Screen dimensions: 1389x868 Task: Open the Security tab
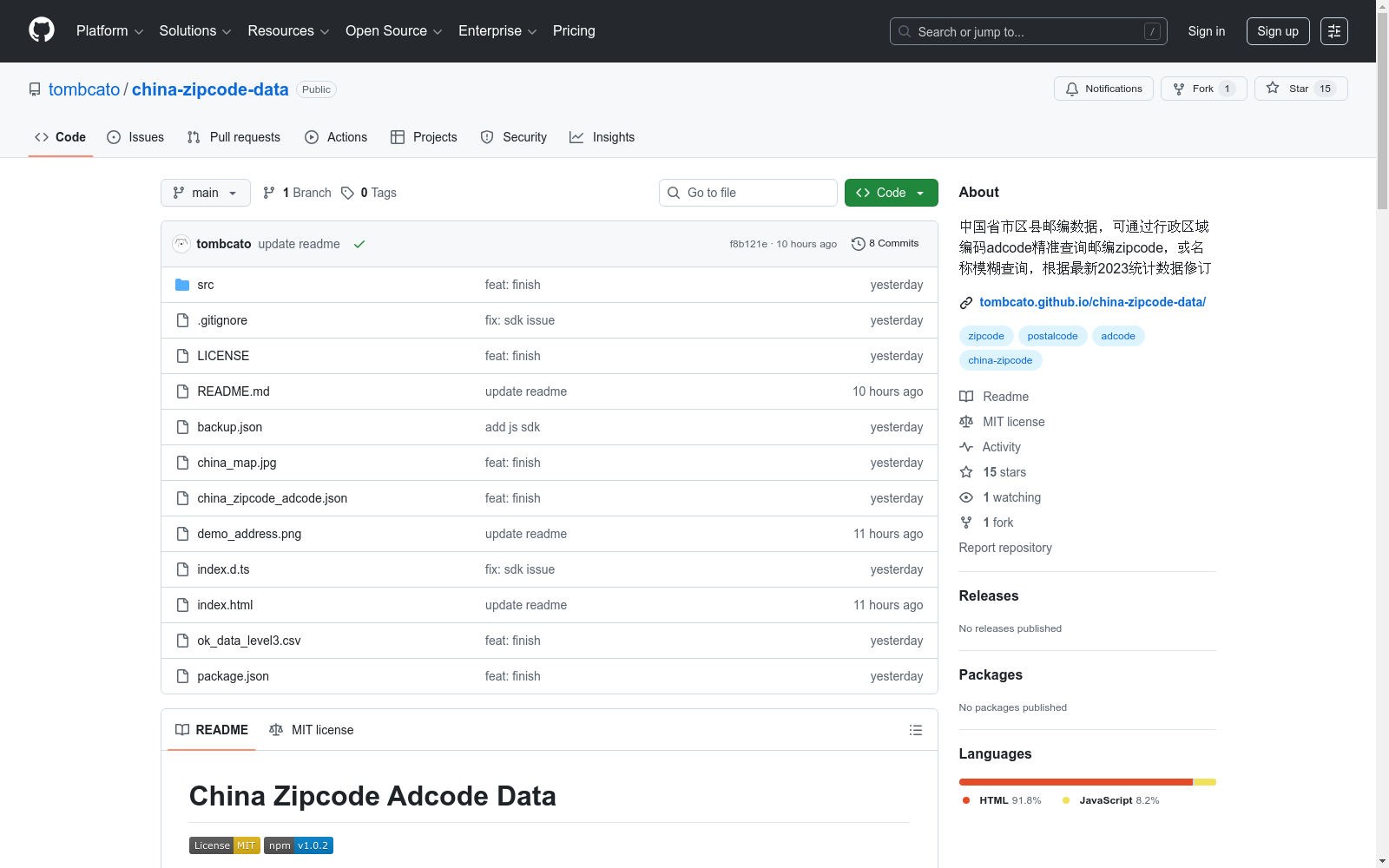tap(514, 137)
